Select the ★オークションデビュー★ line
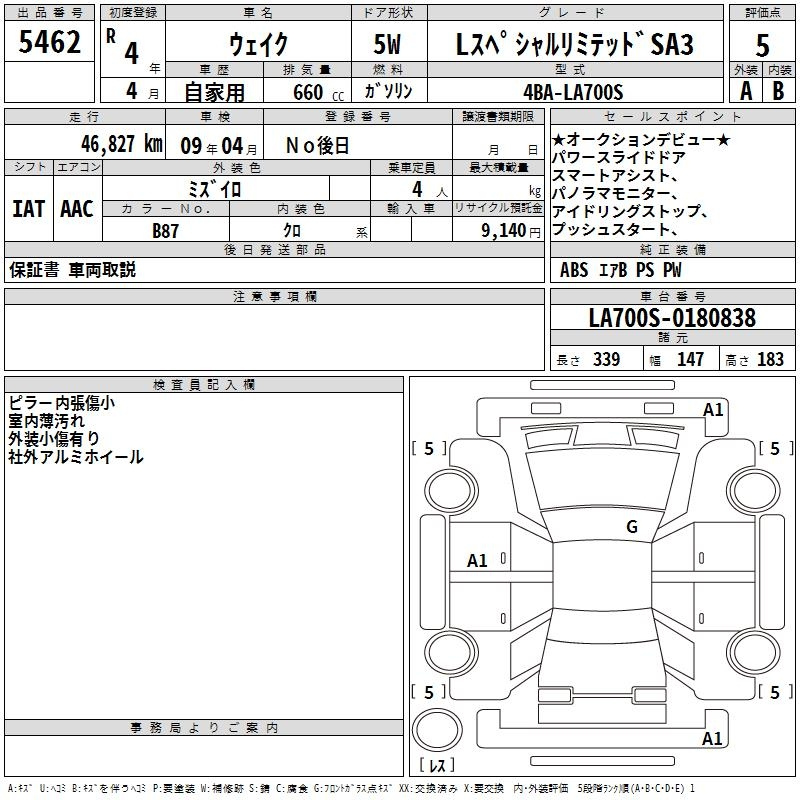This screenshot has height=800, width=800. coord(641,140)
